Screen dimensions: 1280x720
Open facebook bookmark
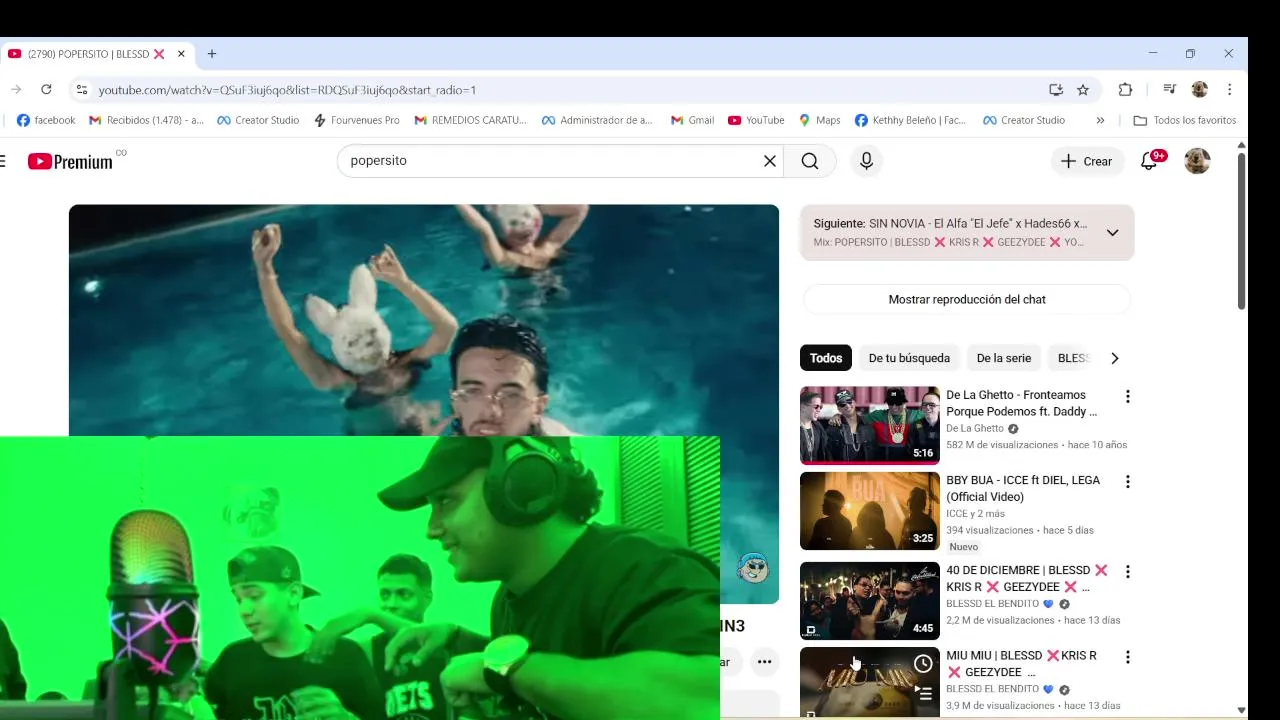pyautogui.click(x=46, y=120)
